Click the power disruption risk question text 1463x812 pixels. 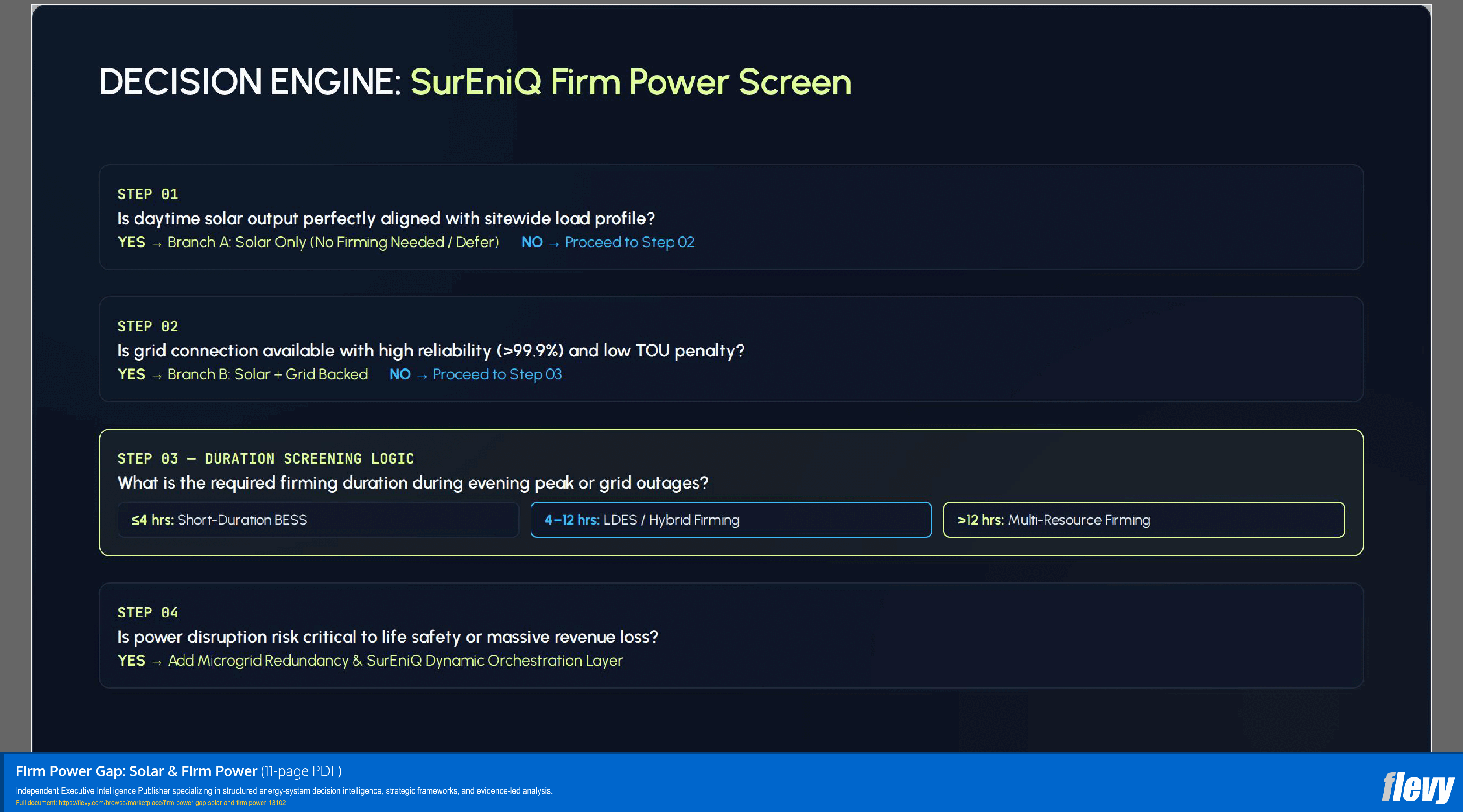pos(388,637)
